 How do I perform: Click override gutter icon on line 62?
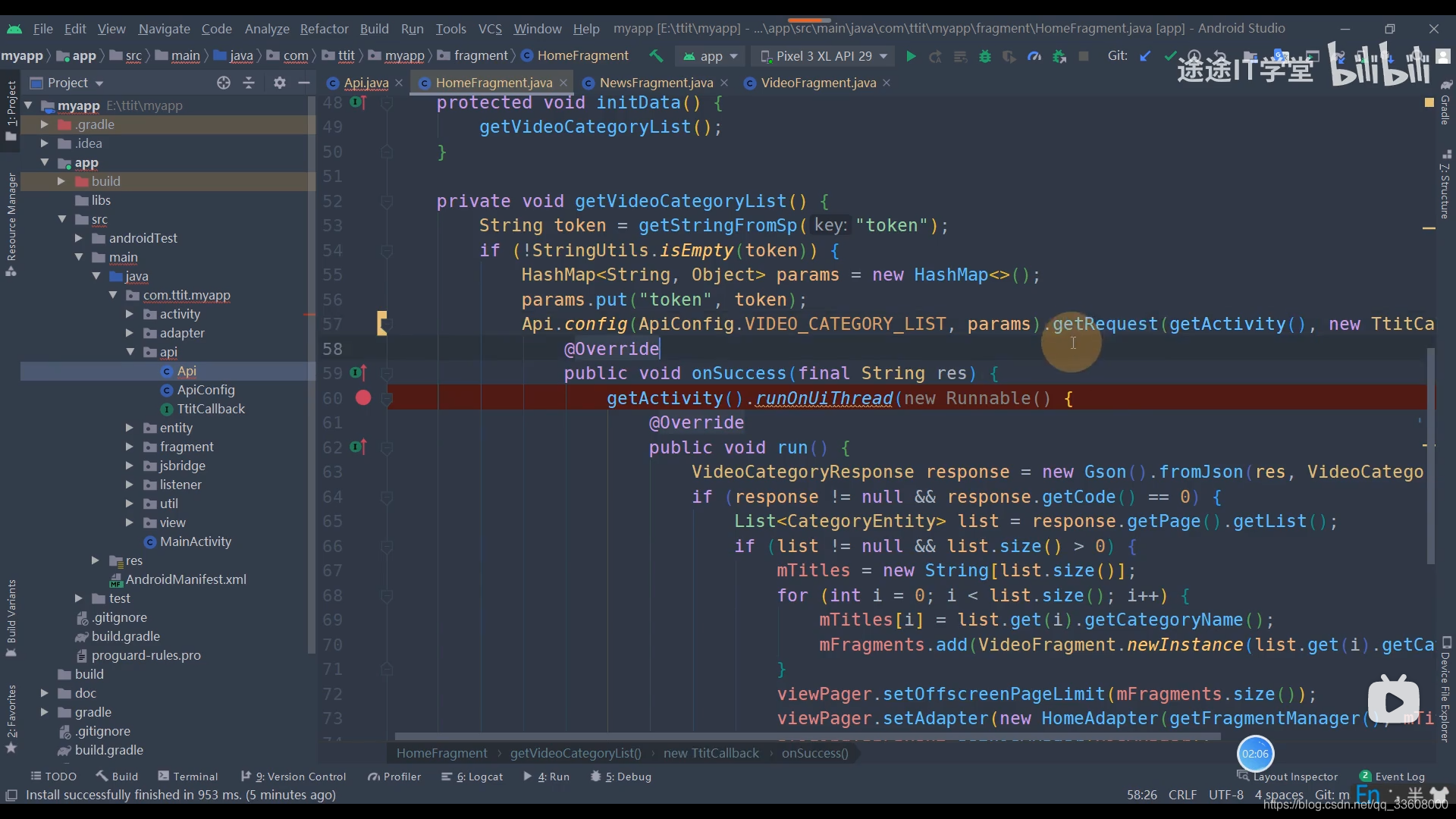(358, 447)
